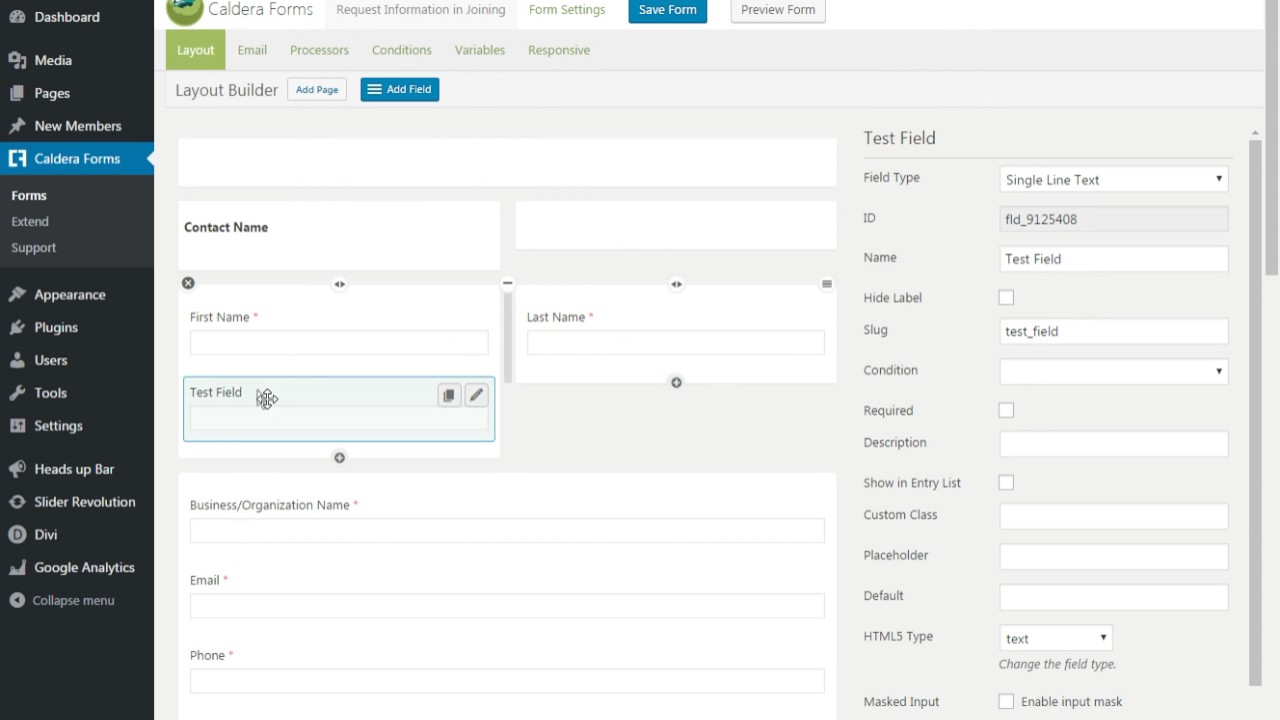This screenshot has height=720, width=1280.
Task: Click the Appearance brush icon
Action: click(x=17, y=294)
